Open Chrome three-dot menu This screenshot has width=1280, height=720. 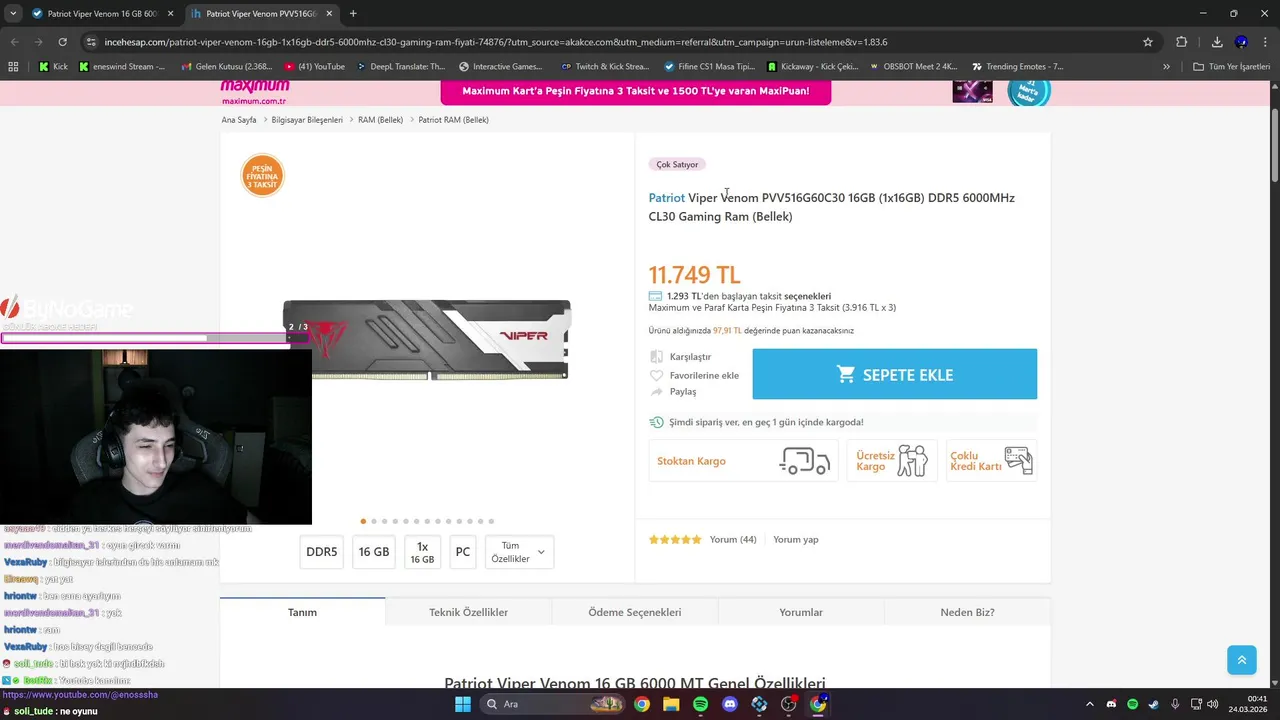click(1265, 42)
